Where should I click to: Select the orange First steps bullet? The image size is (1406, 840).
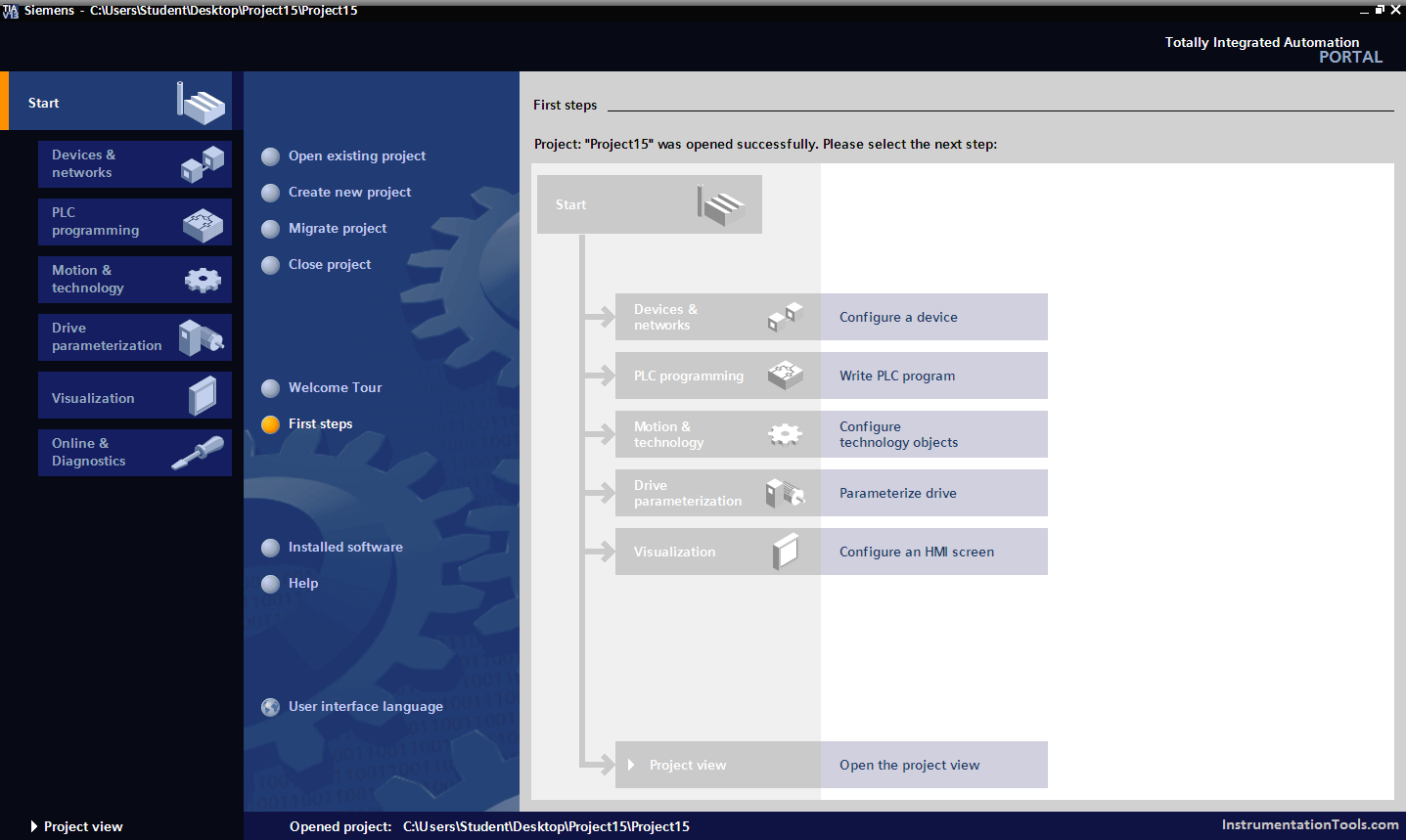pos(271,424)
